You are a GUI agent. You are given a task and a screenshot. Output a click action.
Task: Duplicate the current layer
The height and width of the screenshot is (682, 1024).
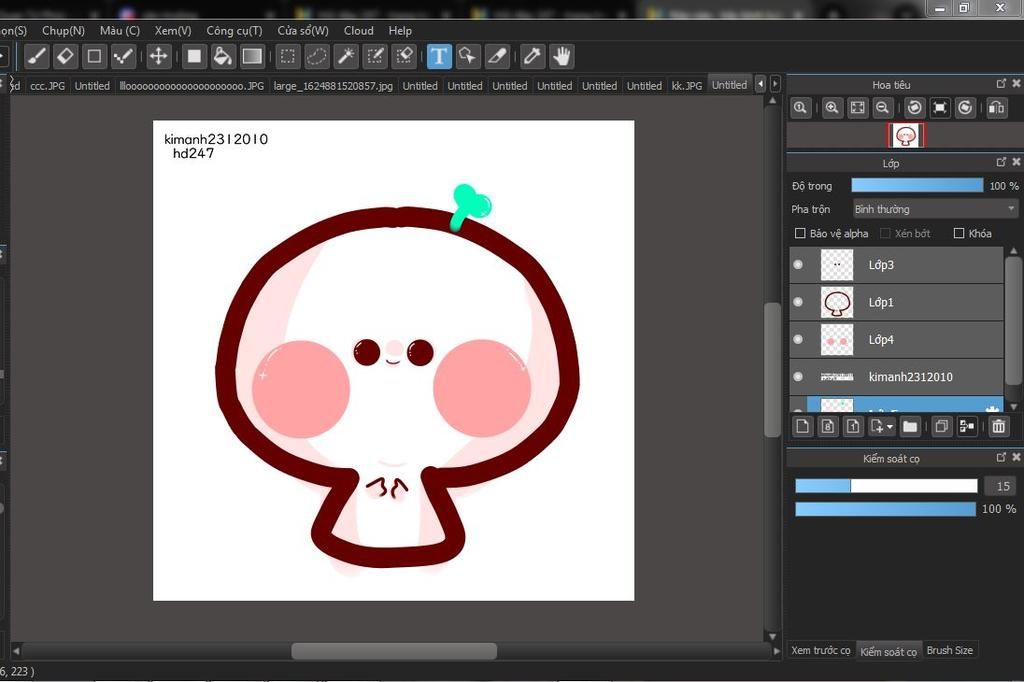(941, 427)
